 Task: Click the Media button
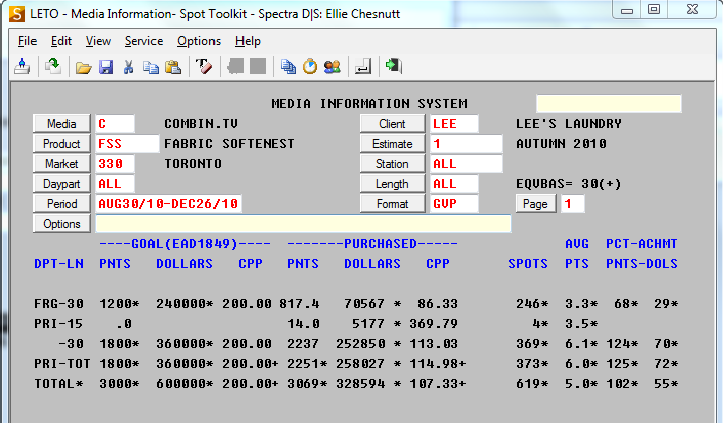pyautogui.click(x=62, y=124)
